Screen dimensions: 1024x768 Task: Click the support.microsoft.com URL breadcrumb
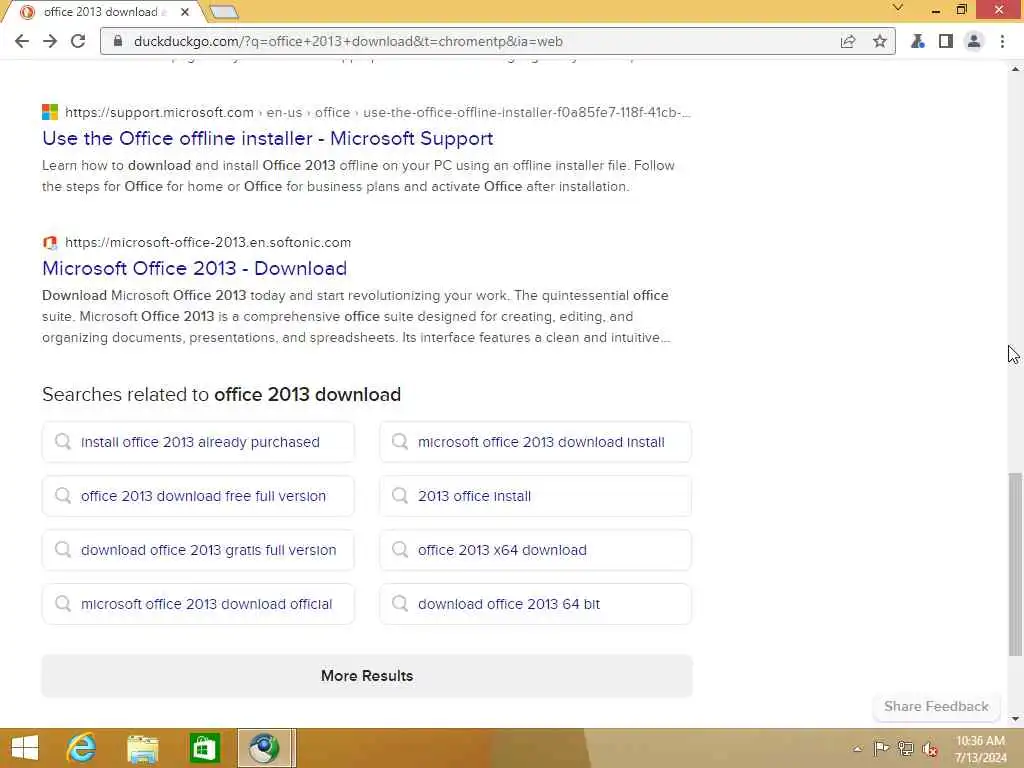click(x=377, y=112)
